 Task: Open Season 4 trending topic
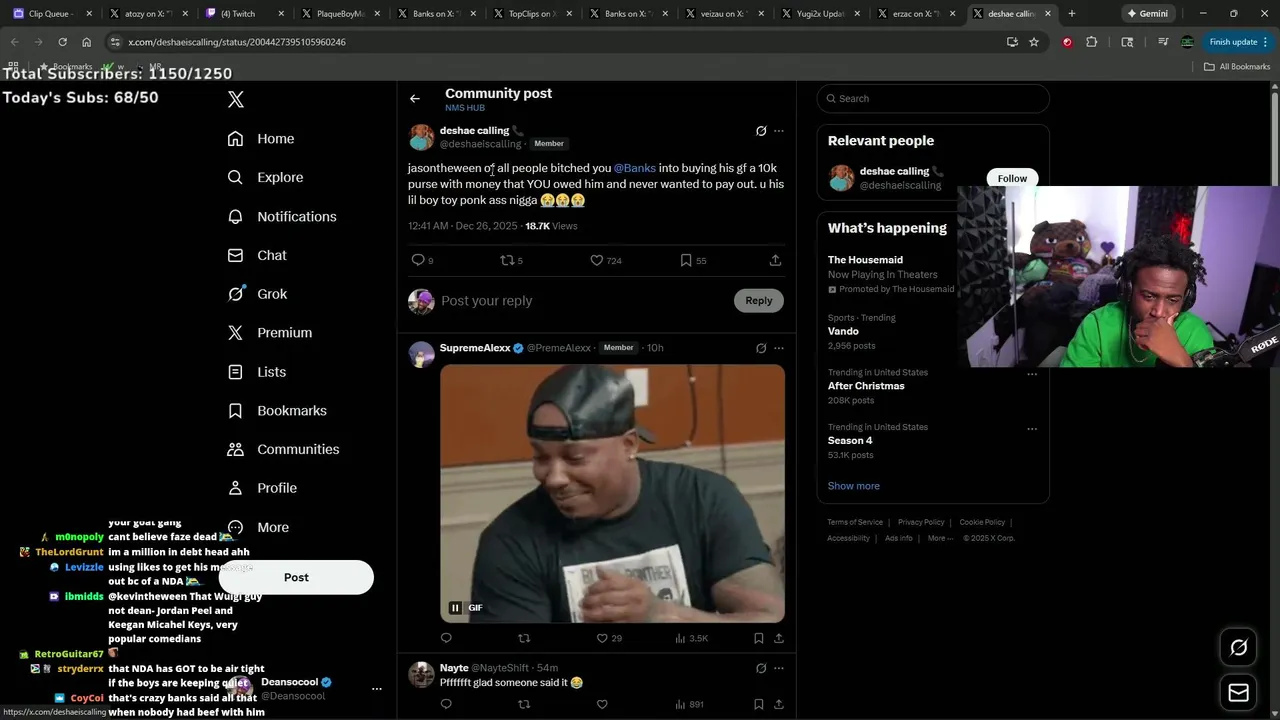(x=850, y=440)
